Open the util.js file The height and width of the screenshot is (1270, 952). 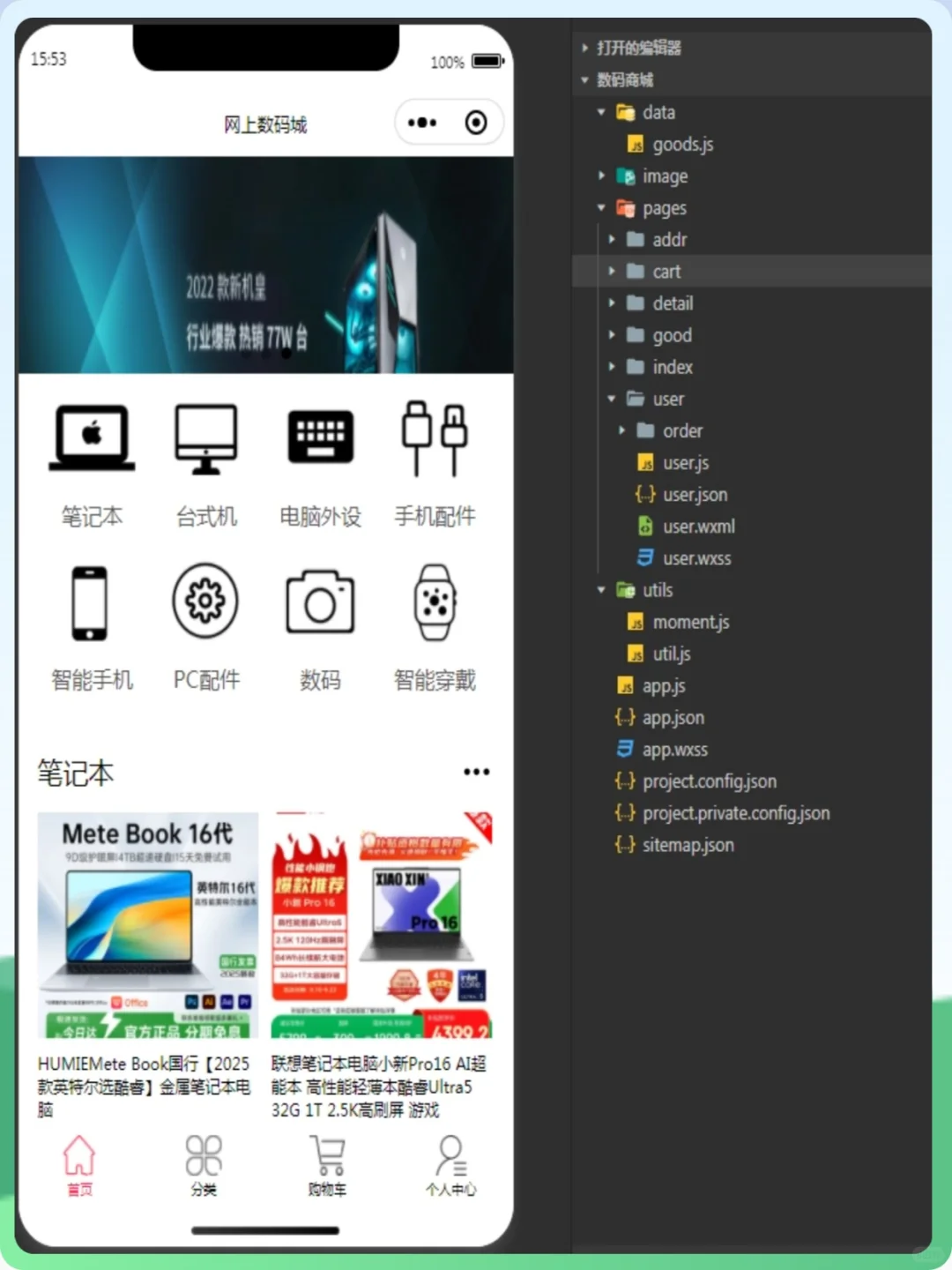pos(671,654)
